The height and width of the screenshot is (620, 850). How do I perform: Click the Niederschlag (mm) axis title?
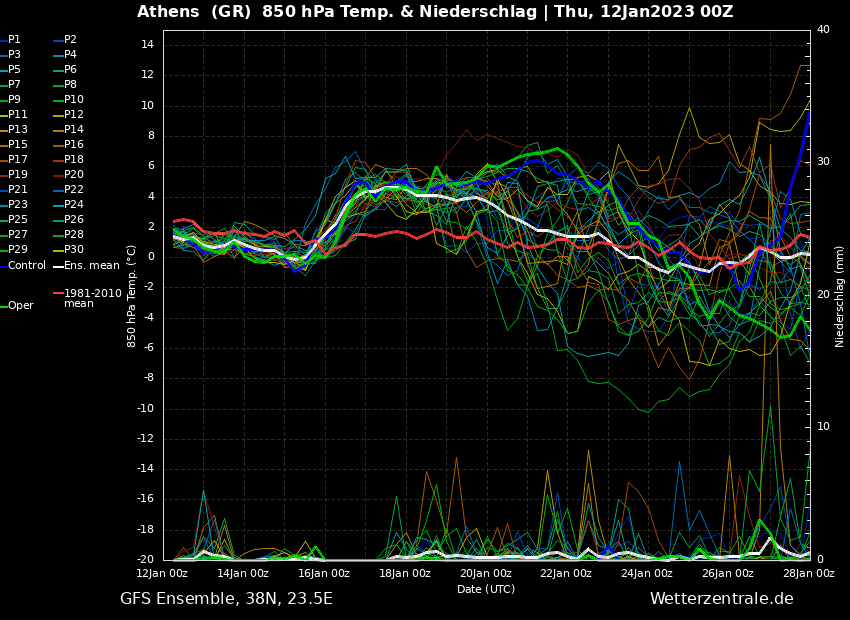click(x=840, y=296)
